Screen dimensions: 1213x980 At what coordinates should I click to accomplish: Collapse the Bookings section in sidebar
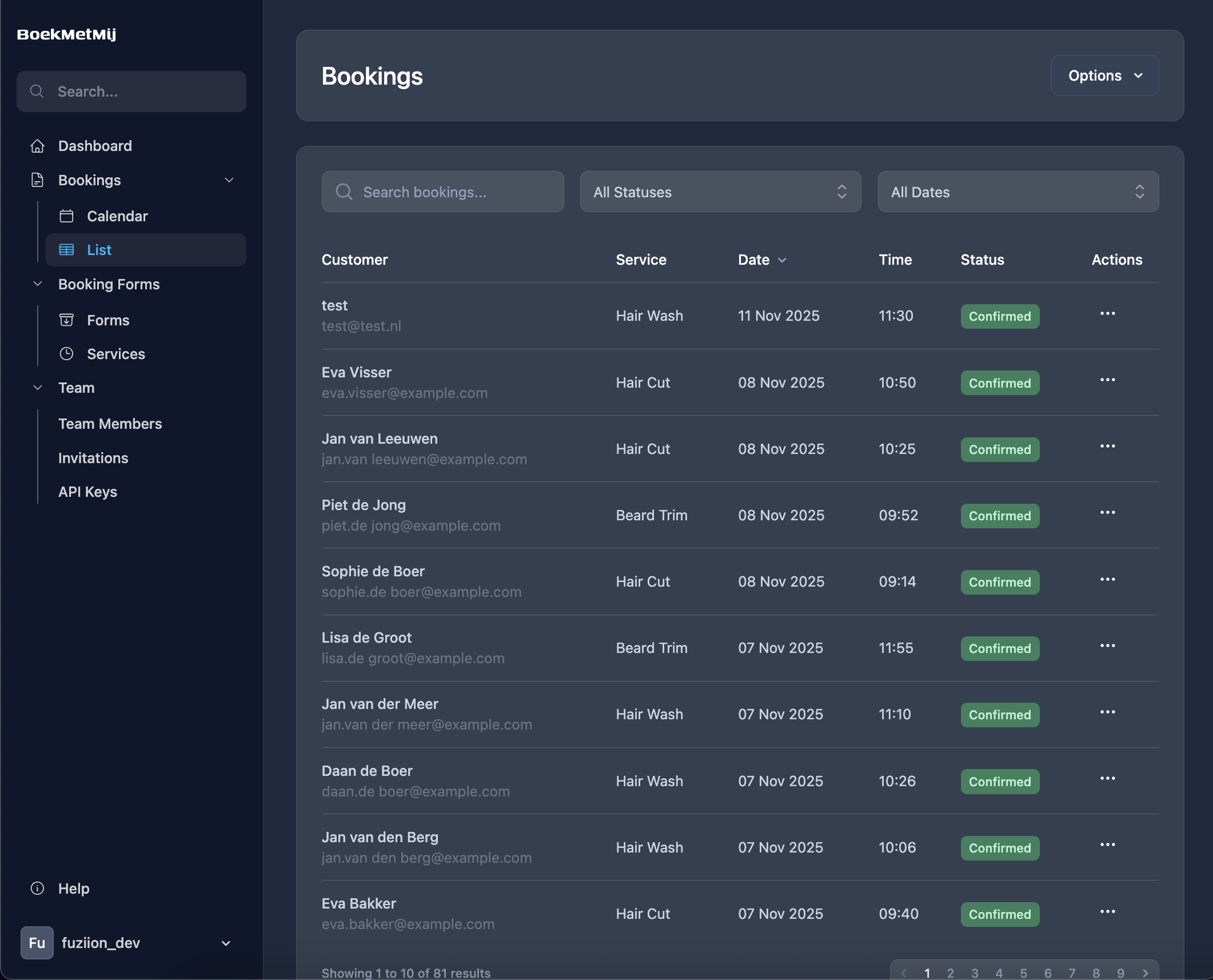click(x=229, y=180)
